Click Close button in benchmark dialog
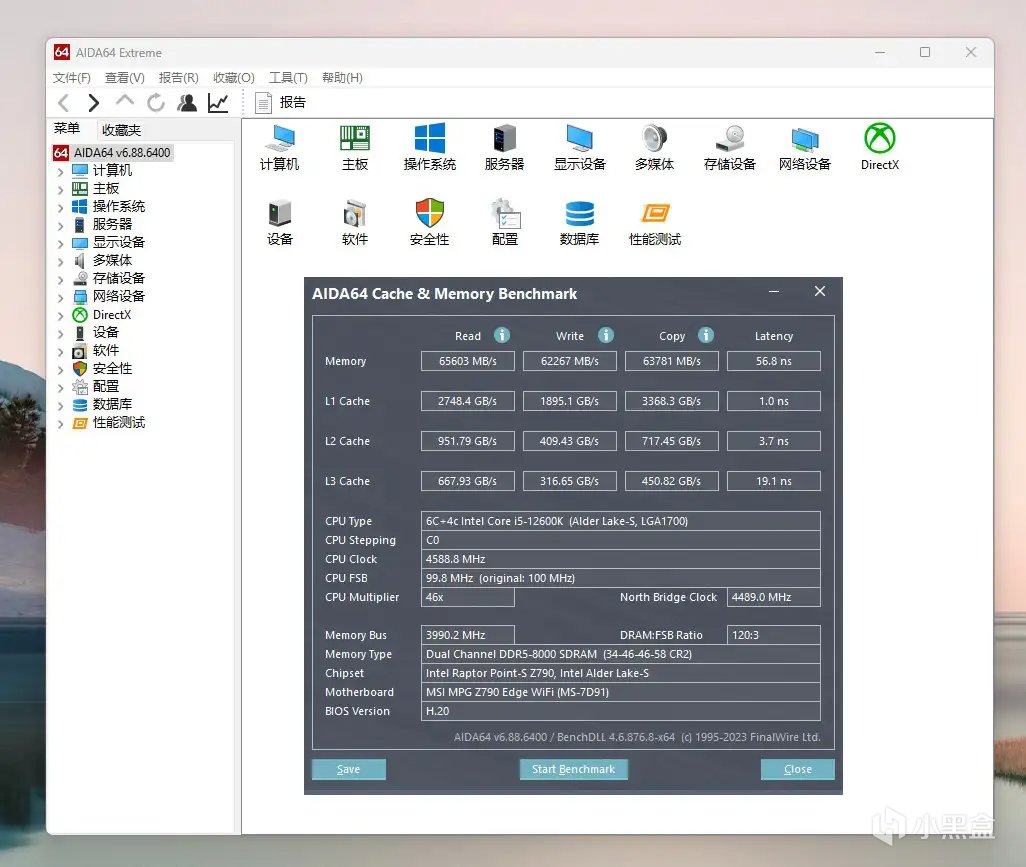Viewport: 1026px width, 867px height. coord(798,769)
